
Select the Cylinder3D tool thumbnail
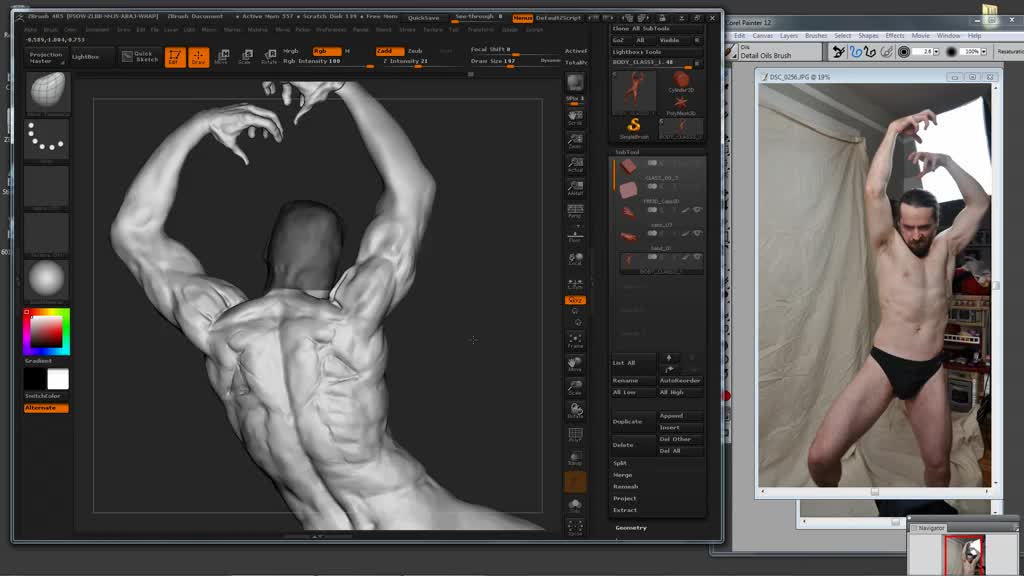tap(681, 82)
